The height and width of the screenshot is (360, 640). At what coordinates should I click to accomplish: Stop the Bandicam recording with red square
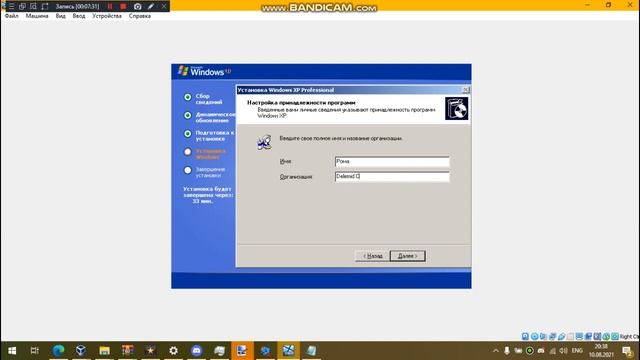pos(123,7)
